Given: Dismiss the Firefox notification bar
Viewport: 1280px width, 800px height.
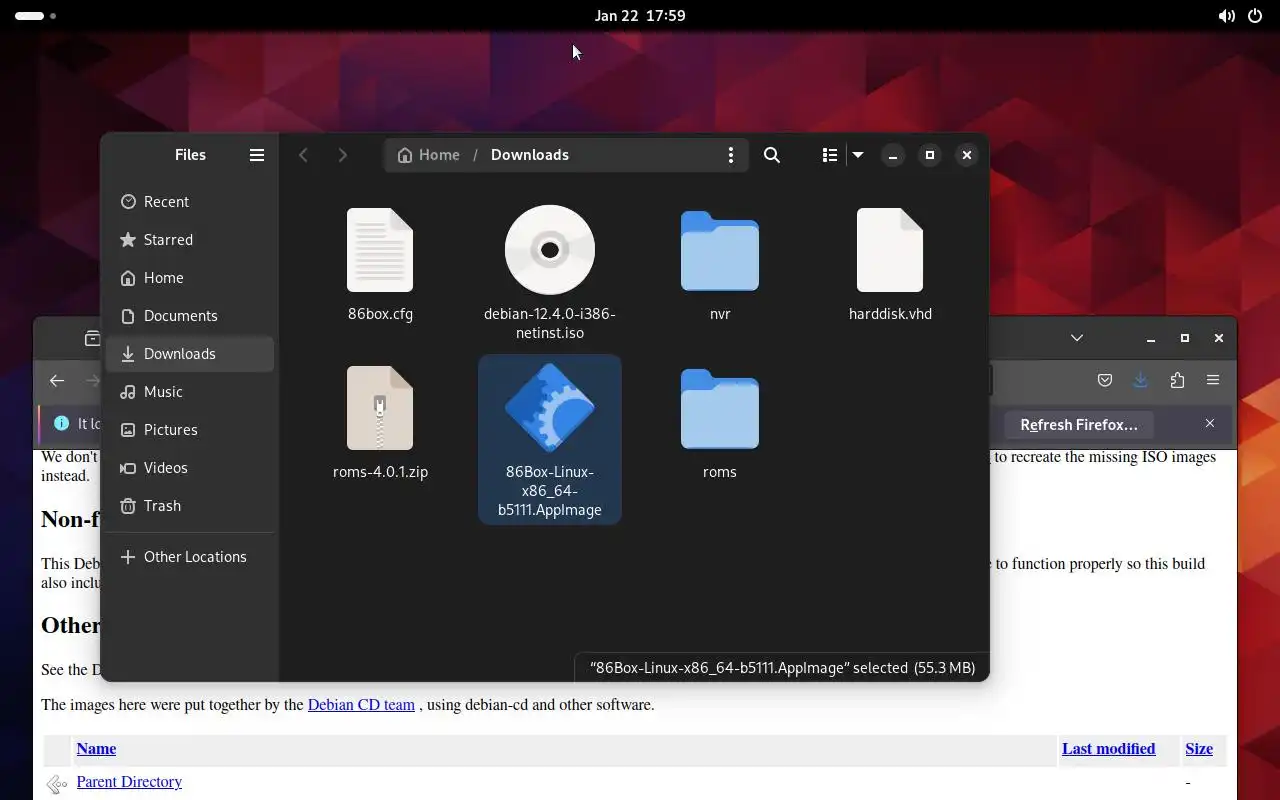Looking at the screenshot, I should coord(1210,424).
